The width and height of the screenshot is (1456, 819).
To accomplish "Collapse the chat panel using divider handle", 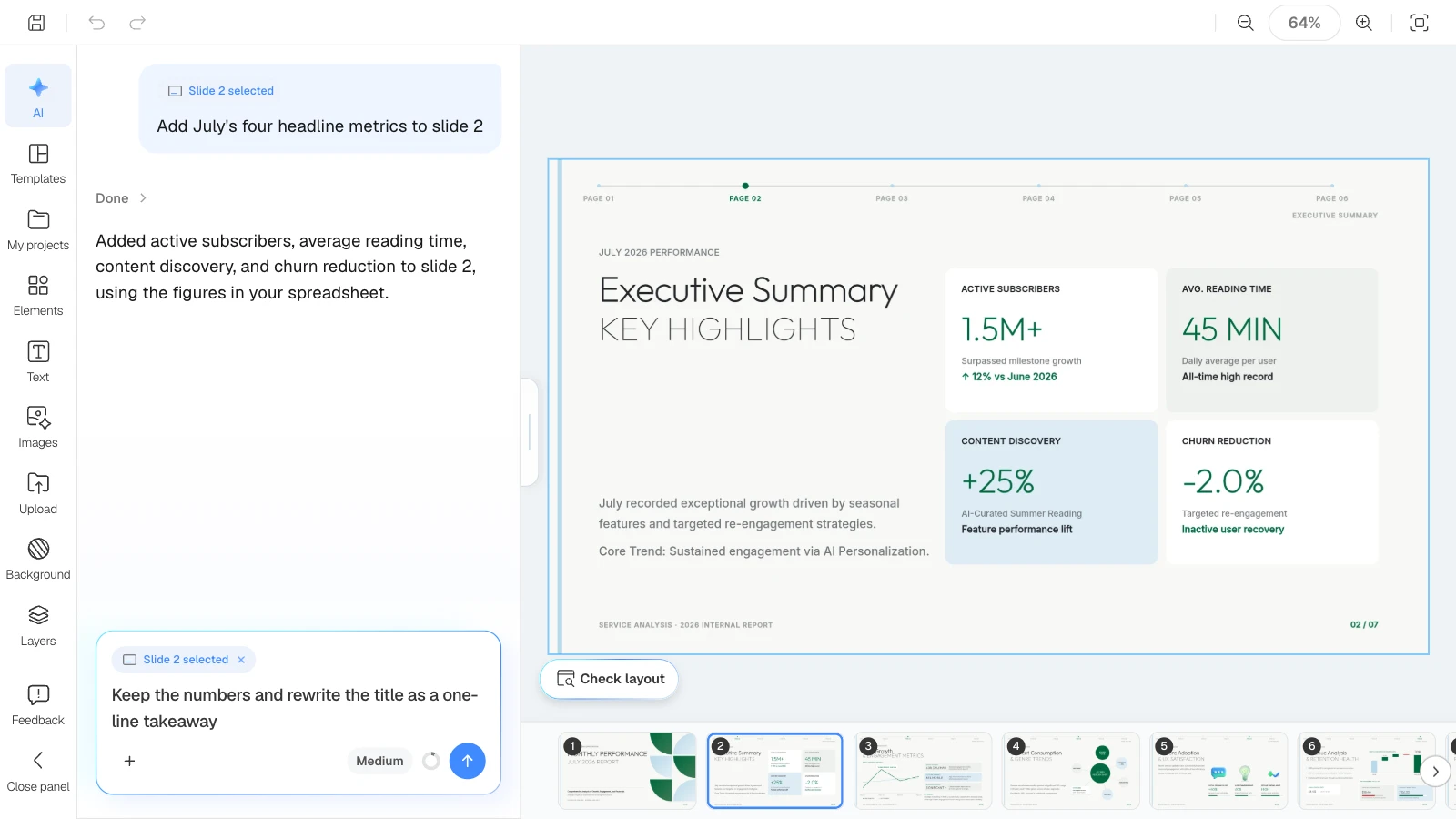I will click(530, 432).
